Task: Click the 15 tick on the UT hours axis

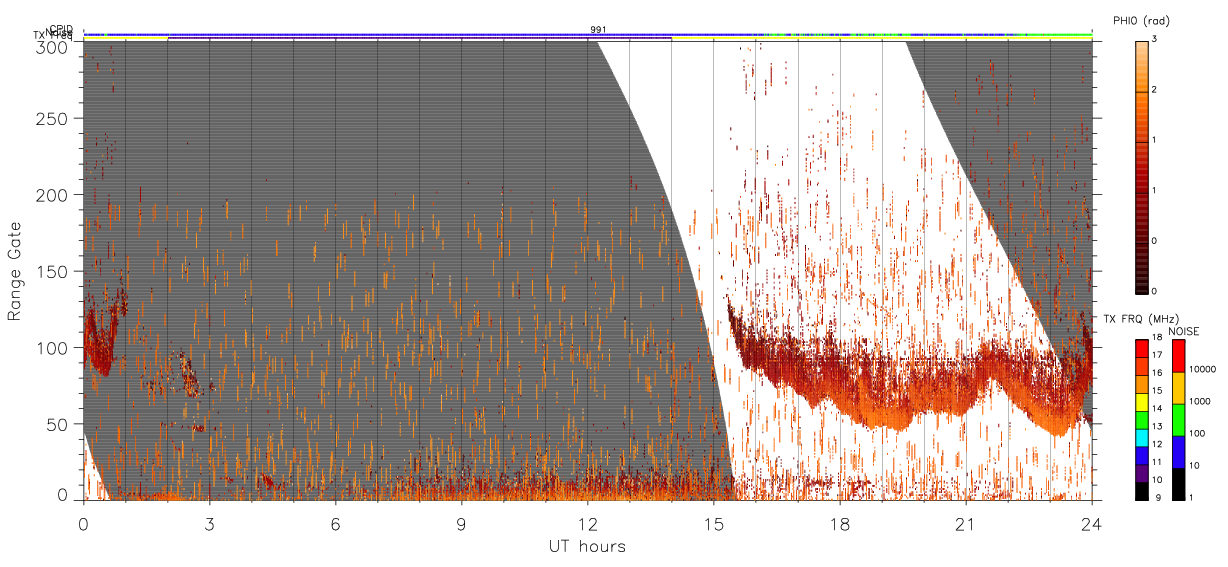Action: pyautogui.click(x=713, y=524)
